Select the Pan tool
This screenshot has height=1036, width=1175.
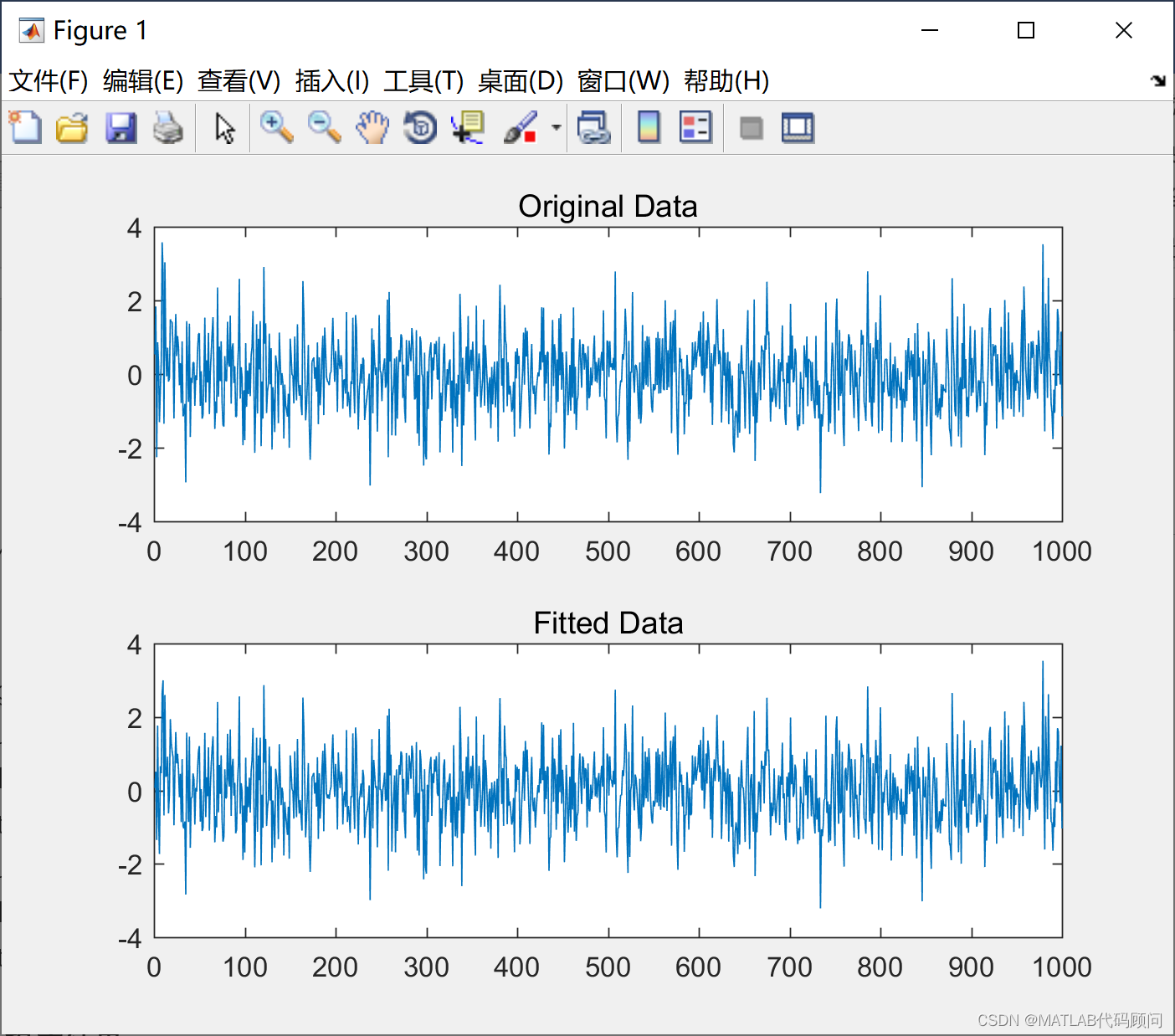click(372, 127)
